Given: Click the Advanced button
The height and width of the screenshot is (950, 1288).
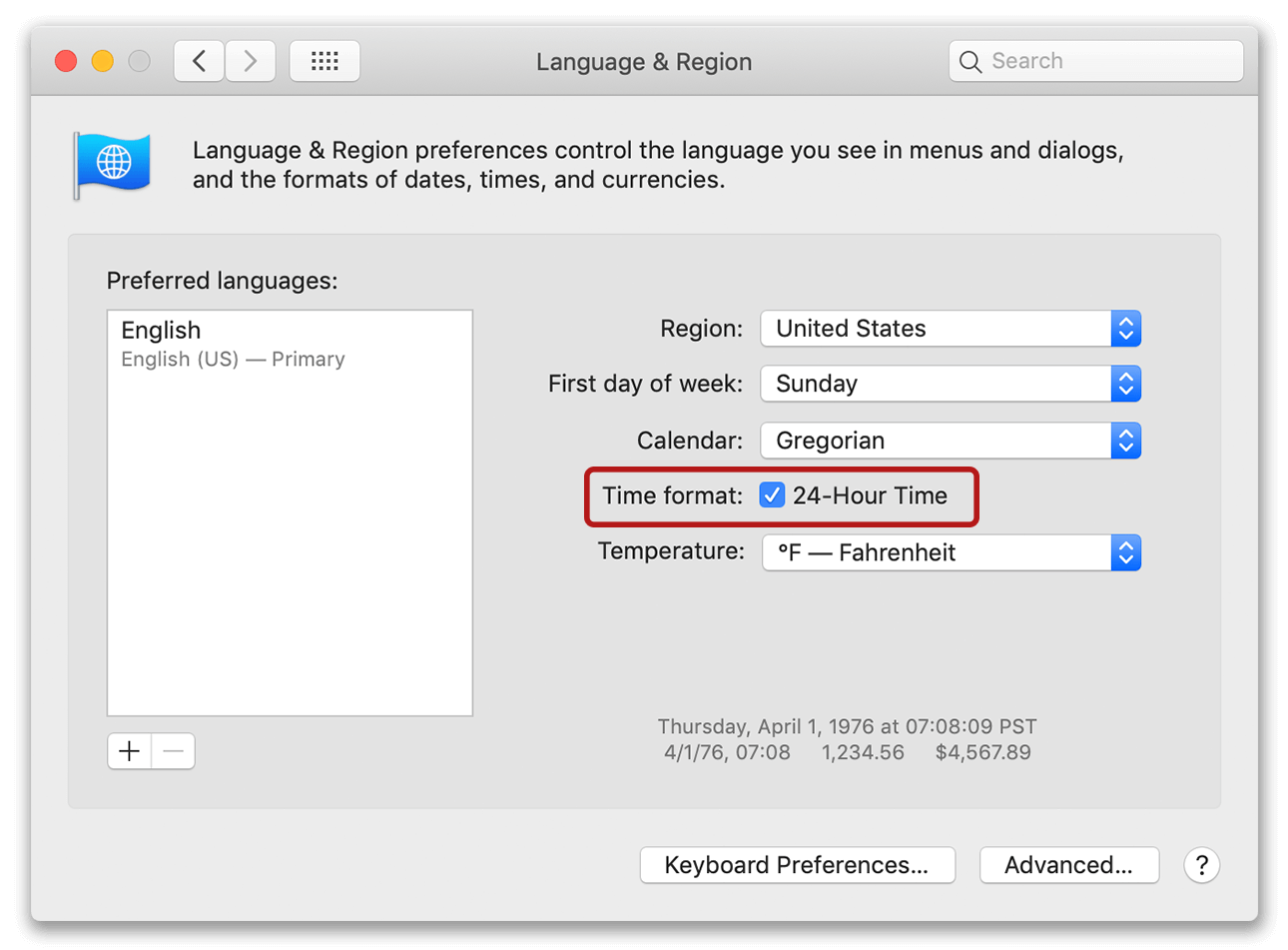Looking at the screenshot, I should coord(1068,865).
